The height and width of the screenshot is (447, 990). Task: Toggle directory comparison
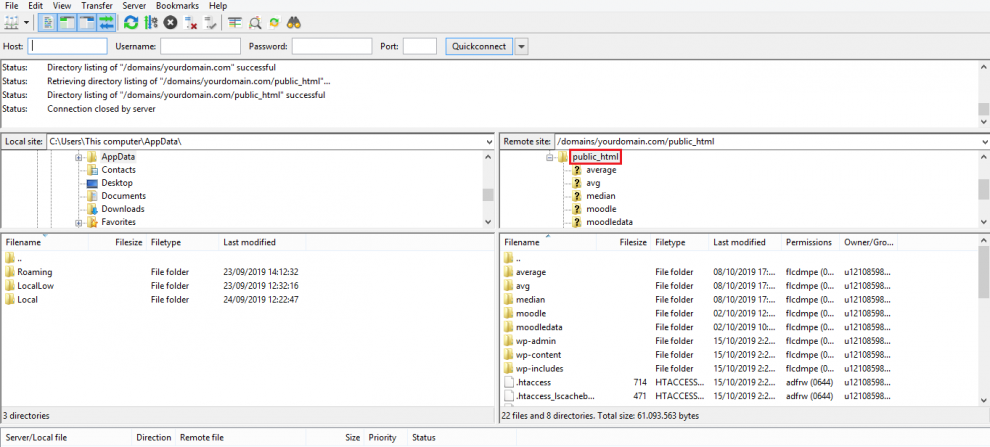point(254,23)
